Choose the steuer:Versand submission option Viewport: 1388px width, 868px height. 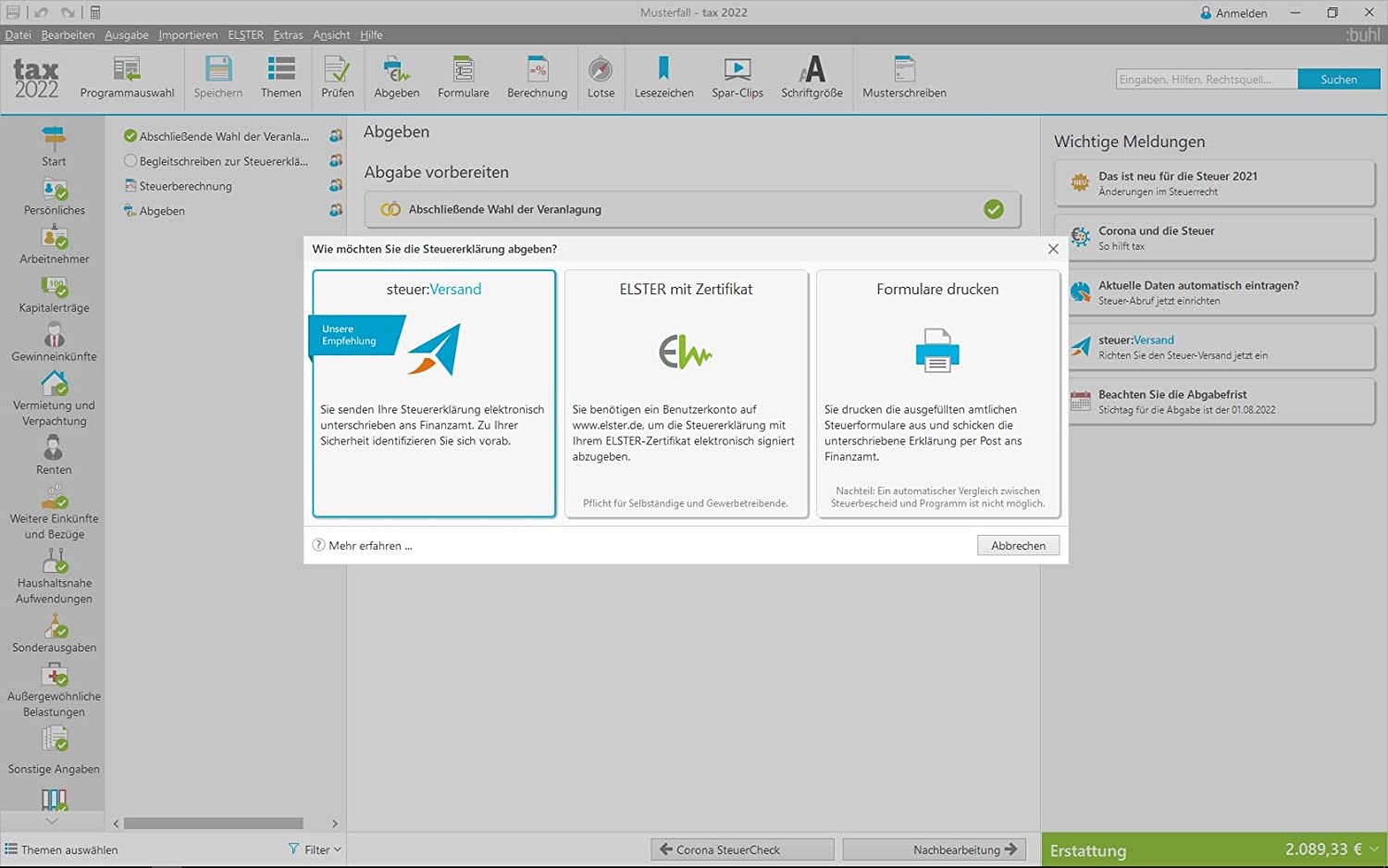tap(434, 392)
